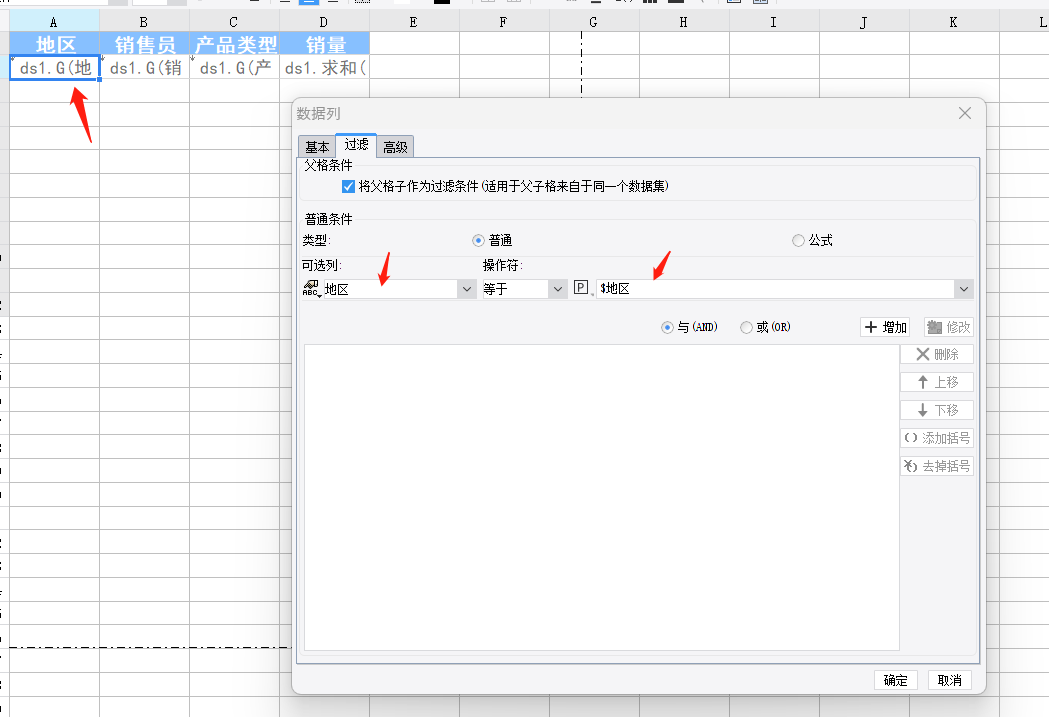Image resolution: width=1049 pixels, height=717 pixels.
Task: Switch to the 高级 tab
Action: 395,146
